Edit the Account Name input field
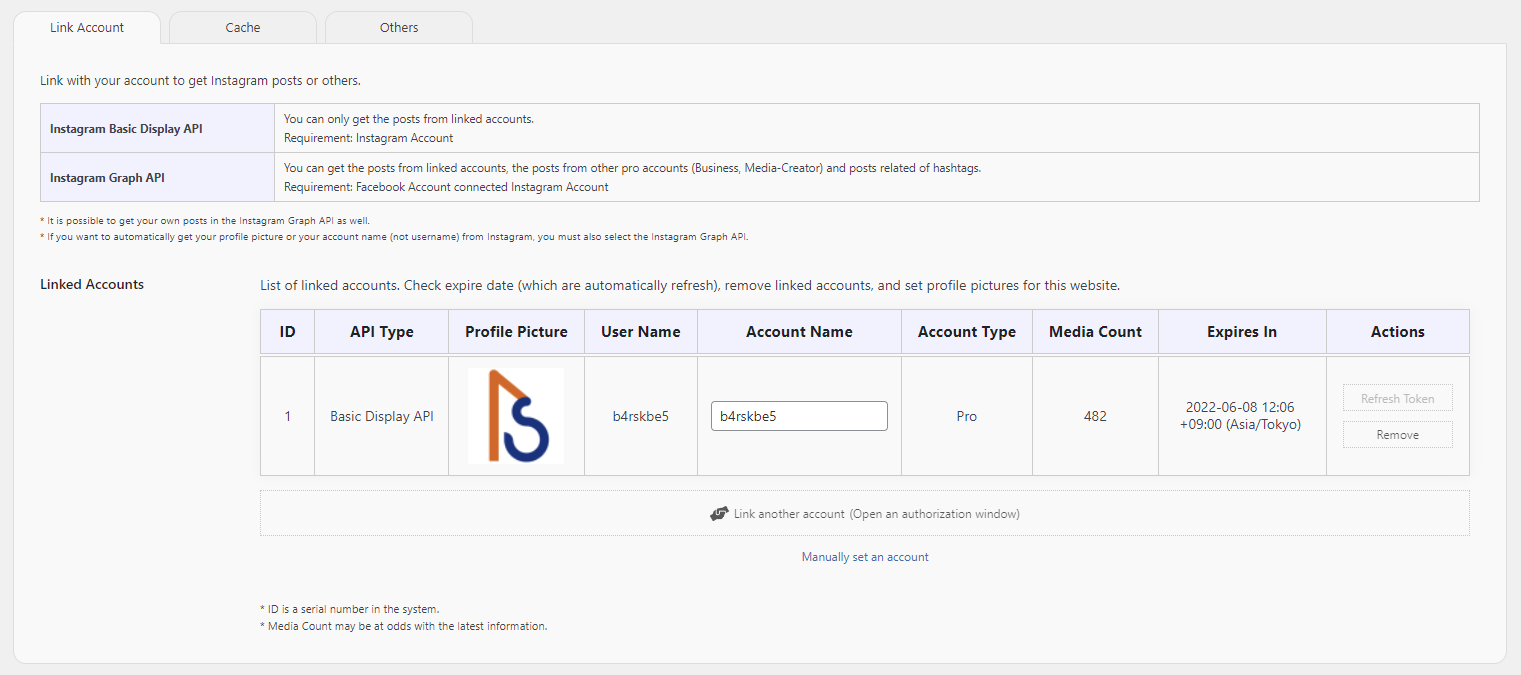 tap(799, 416)
